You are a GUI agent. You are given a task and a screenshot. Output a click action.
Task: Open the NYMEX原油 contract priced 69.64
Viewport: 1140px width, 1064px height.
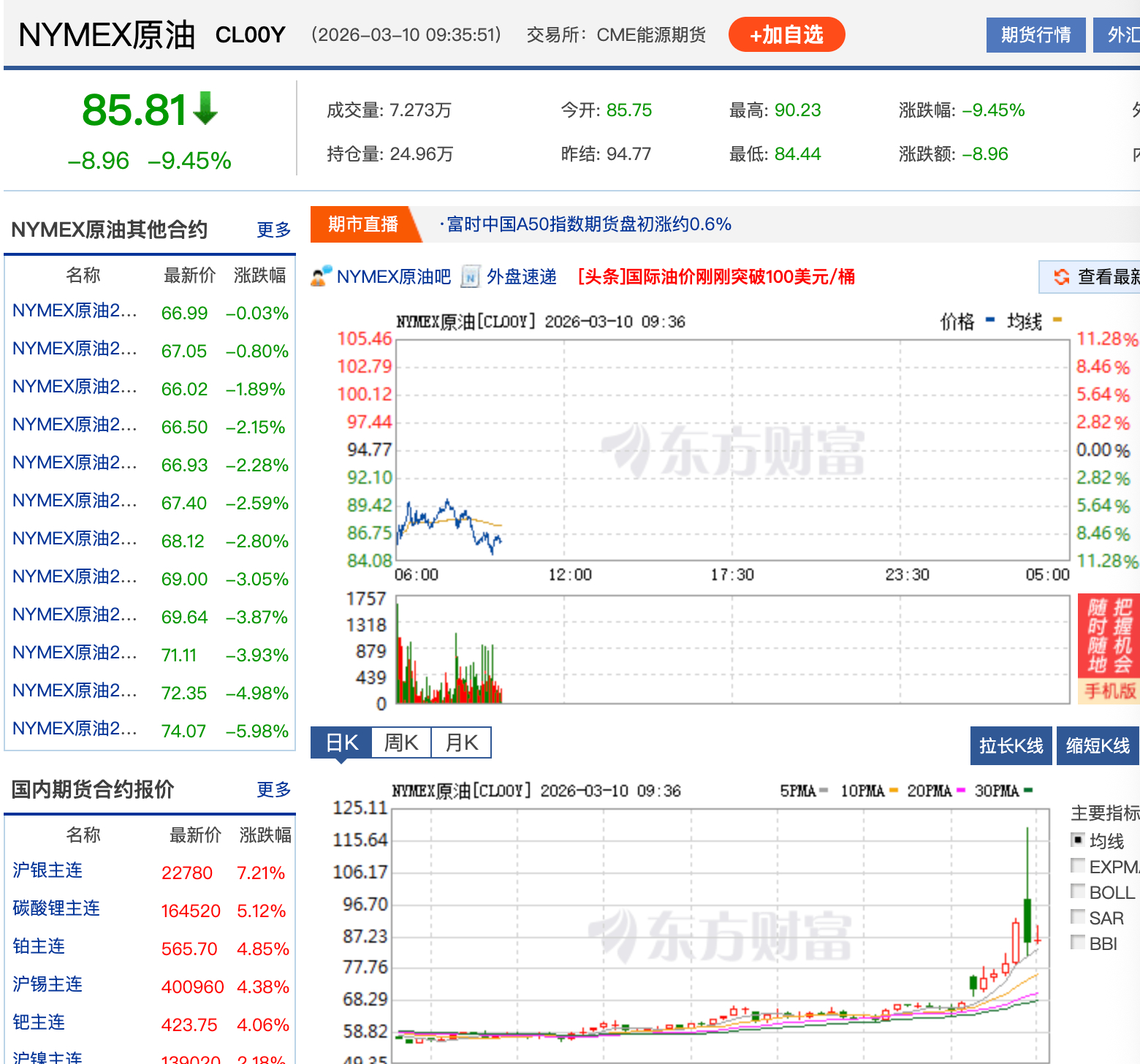(x=75, y=616)
